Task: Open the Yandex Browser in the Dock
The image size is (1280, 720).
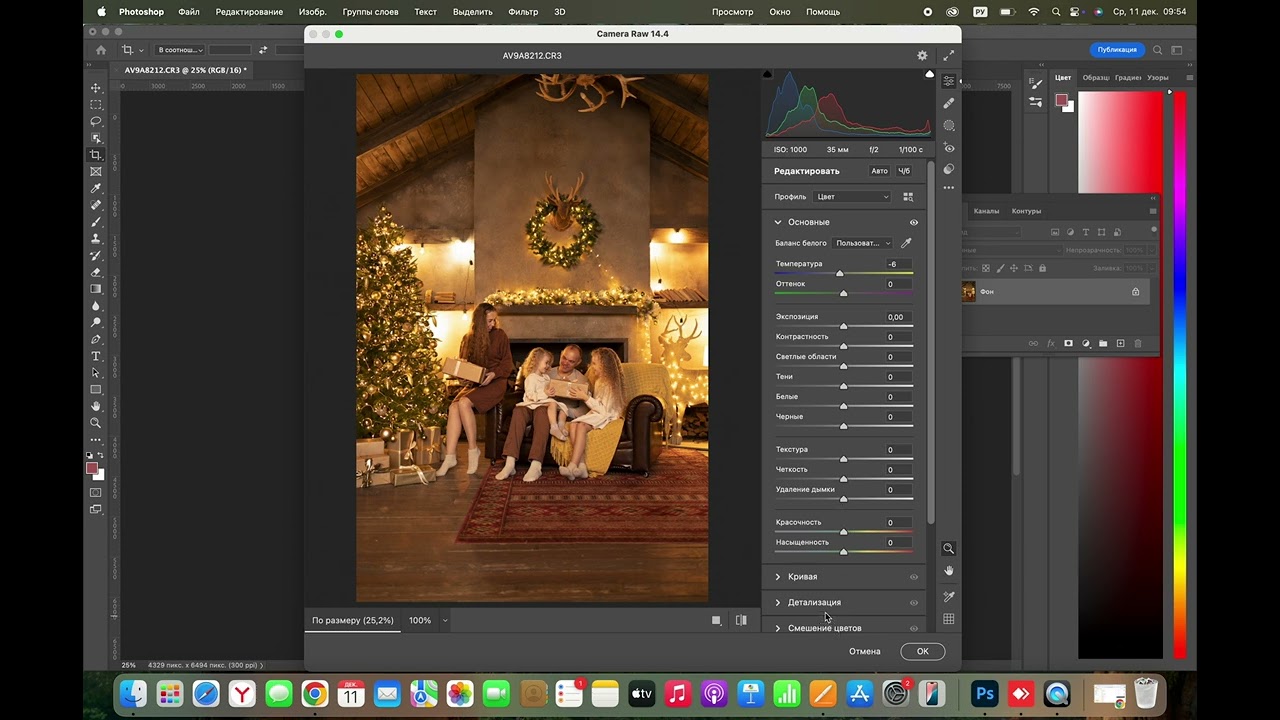Action: click(242, 693)
